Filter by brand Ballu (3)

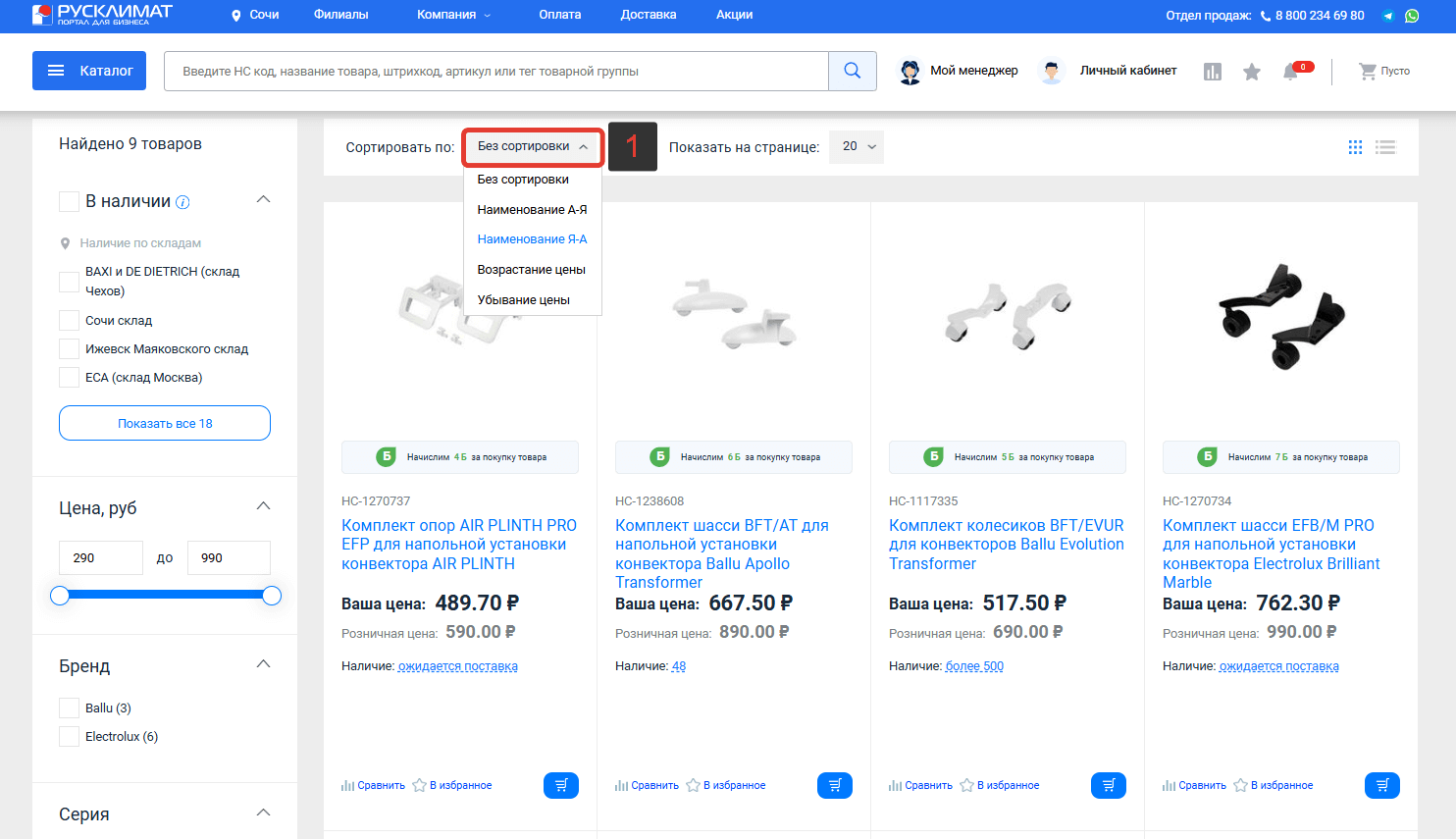[69, 708]
